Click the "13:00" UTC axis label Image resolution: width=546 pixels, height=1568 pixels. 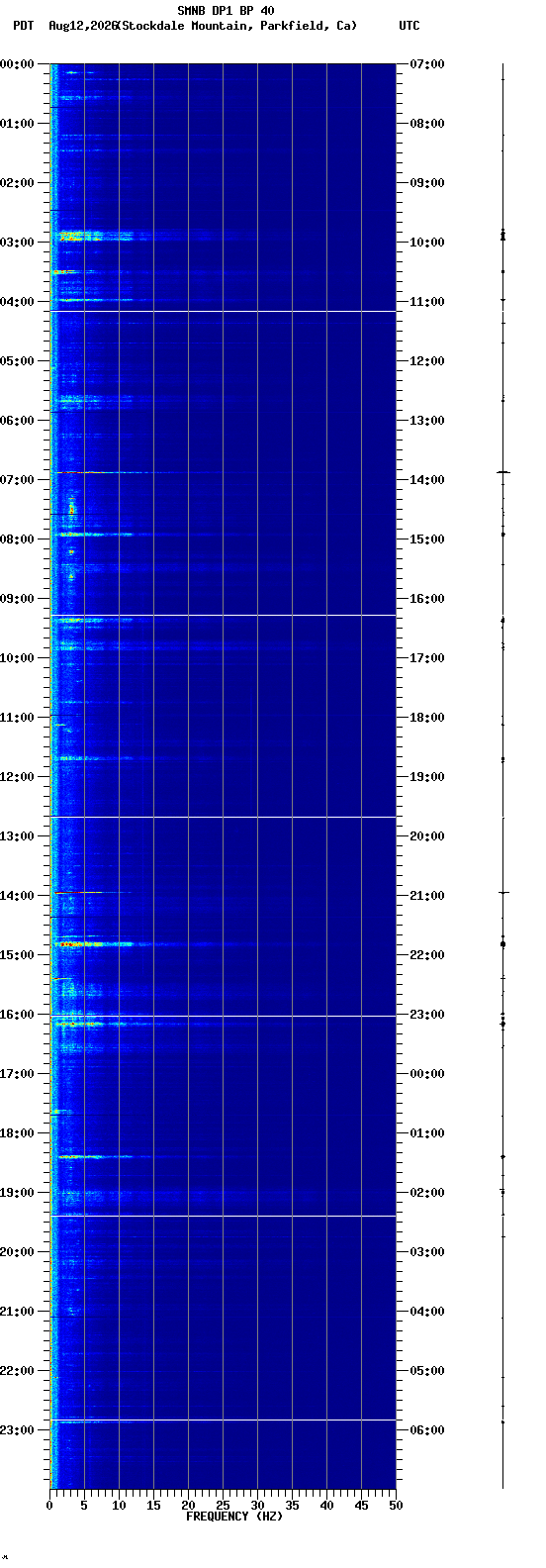(426, 421)
